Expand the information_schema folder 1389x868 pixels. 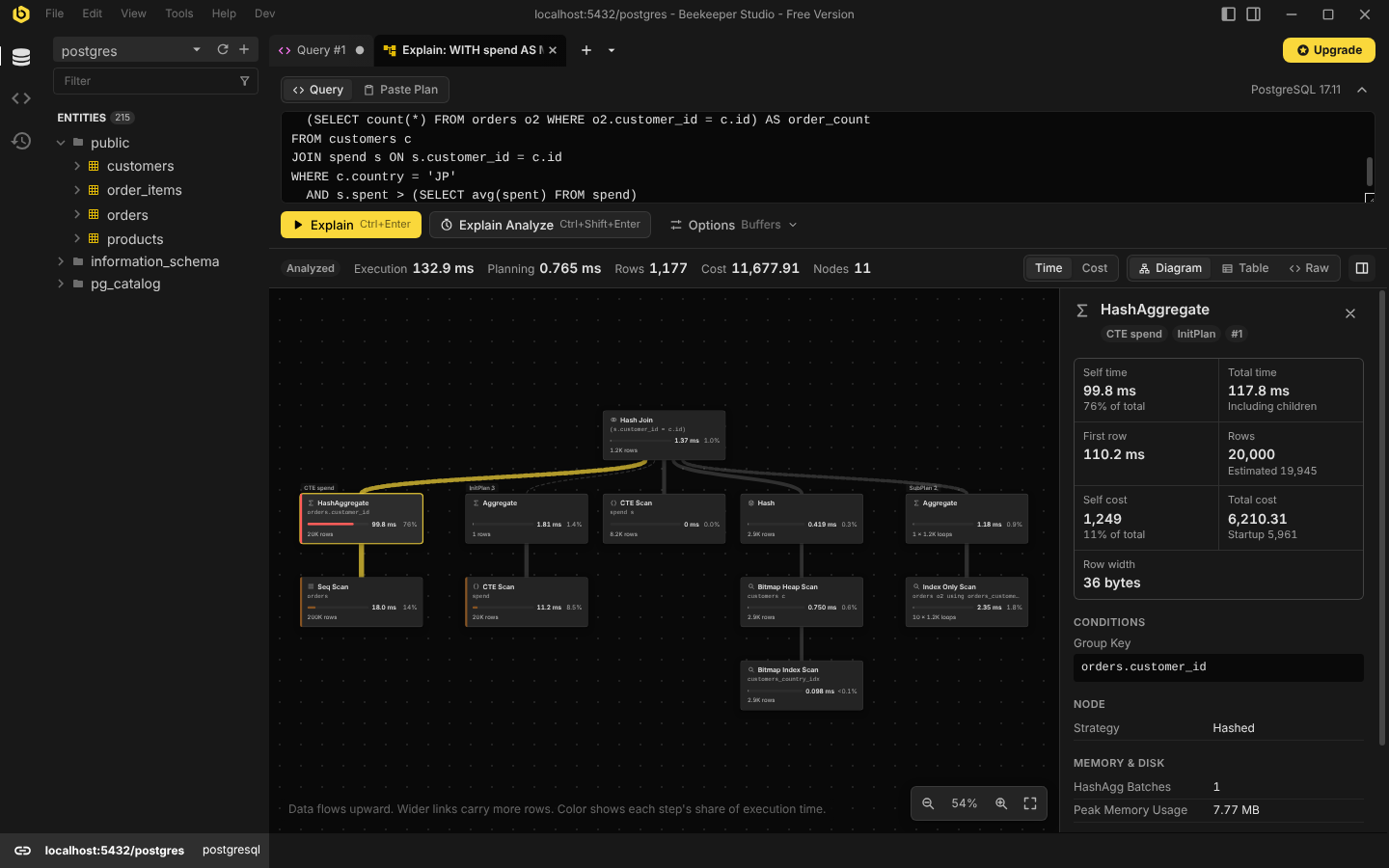coord(61,261)
